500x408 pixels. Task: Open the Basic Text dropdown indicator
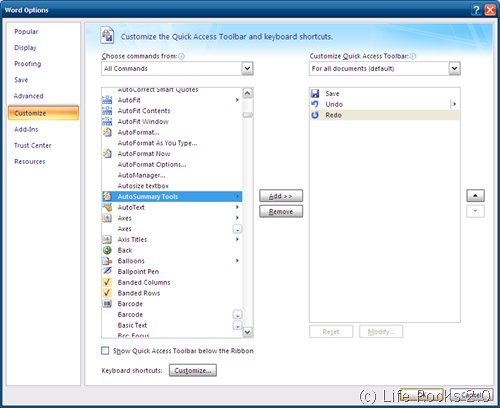pos(237,325)
